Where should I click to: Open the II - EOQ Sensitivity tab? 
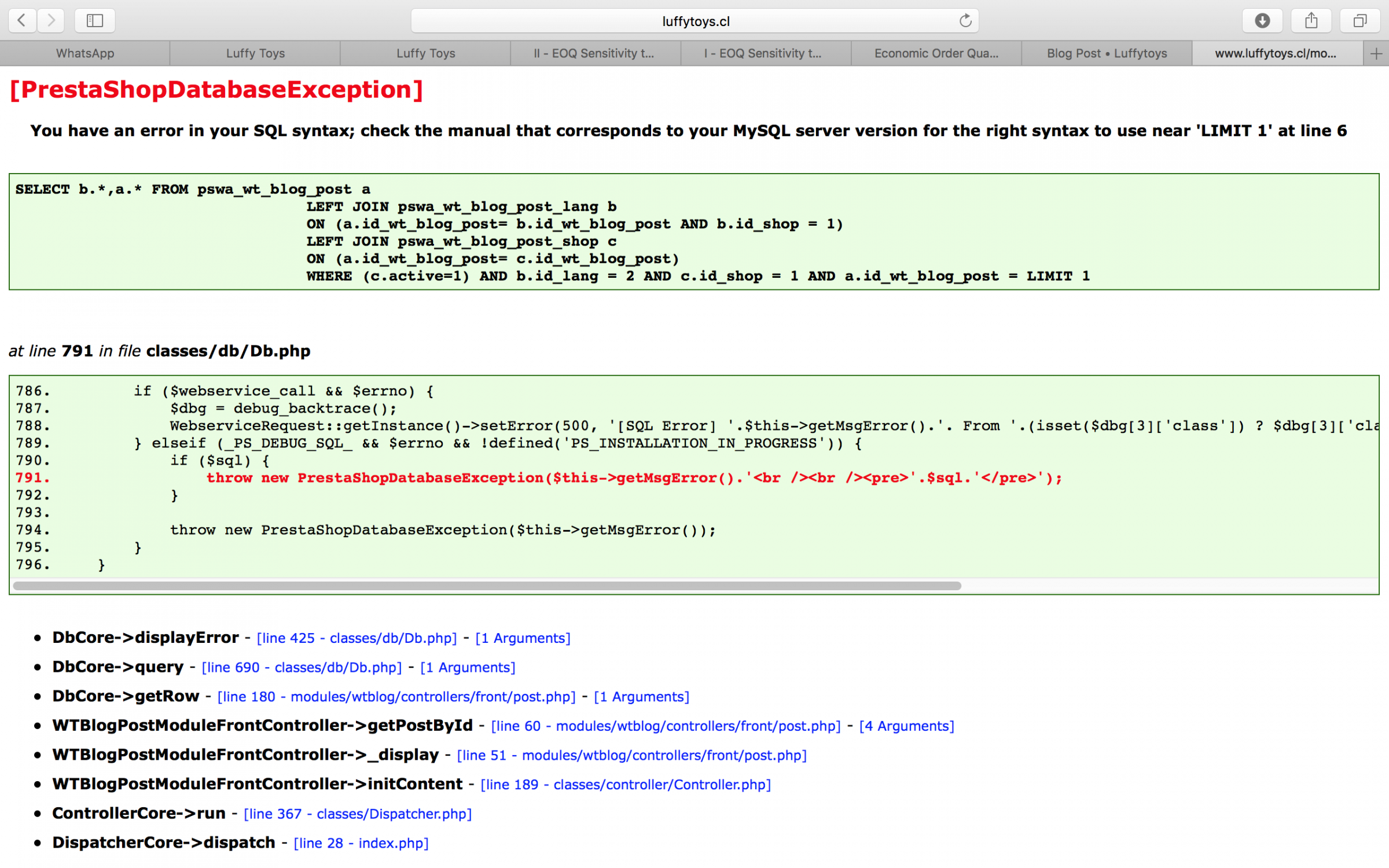594,54
